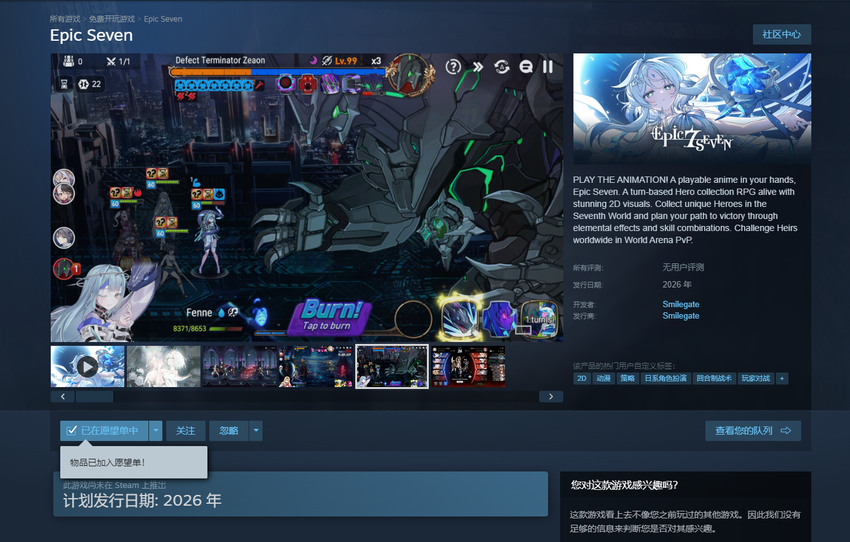The height and width of the screenshot is (542, 850).
Task: Click the 忽略 ignore button
Action: (229, 430)
